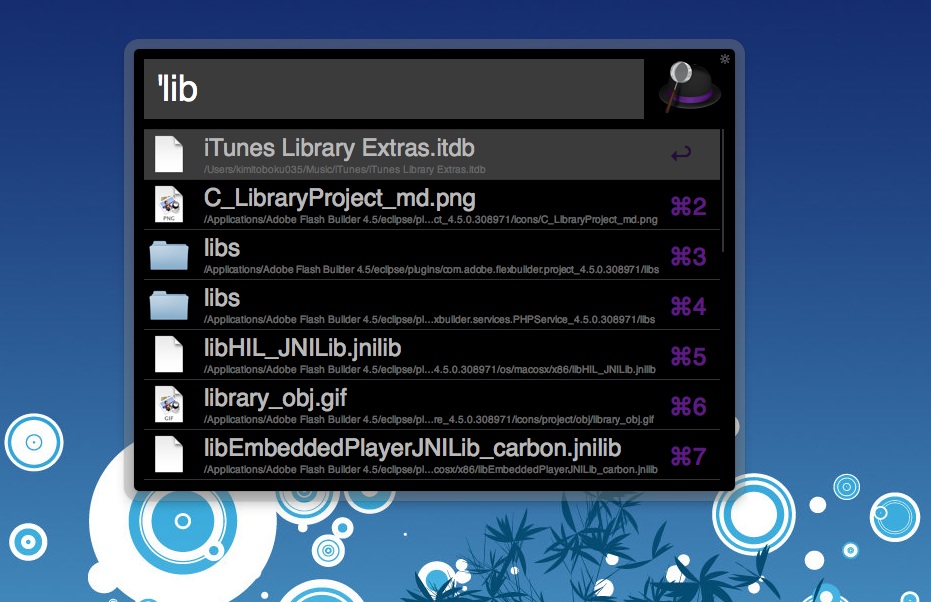Click path ending flexbuilder.project_4.5.0.308971/libs

point(431,270)
